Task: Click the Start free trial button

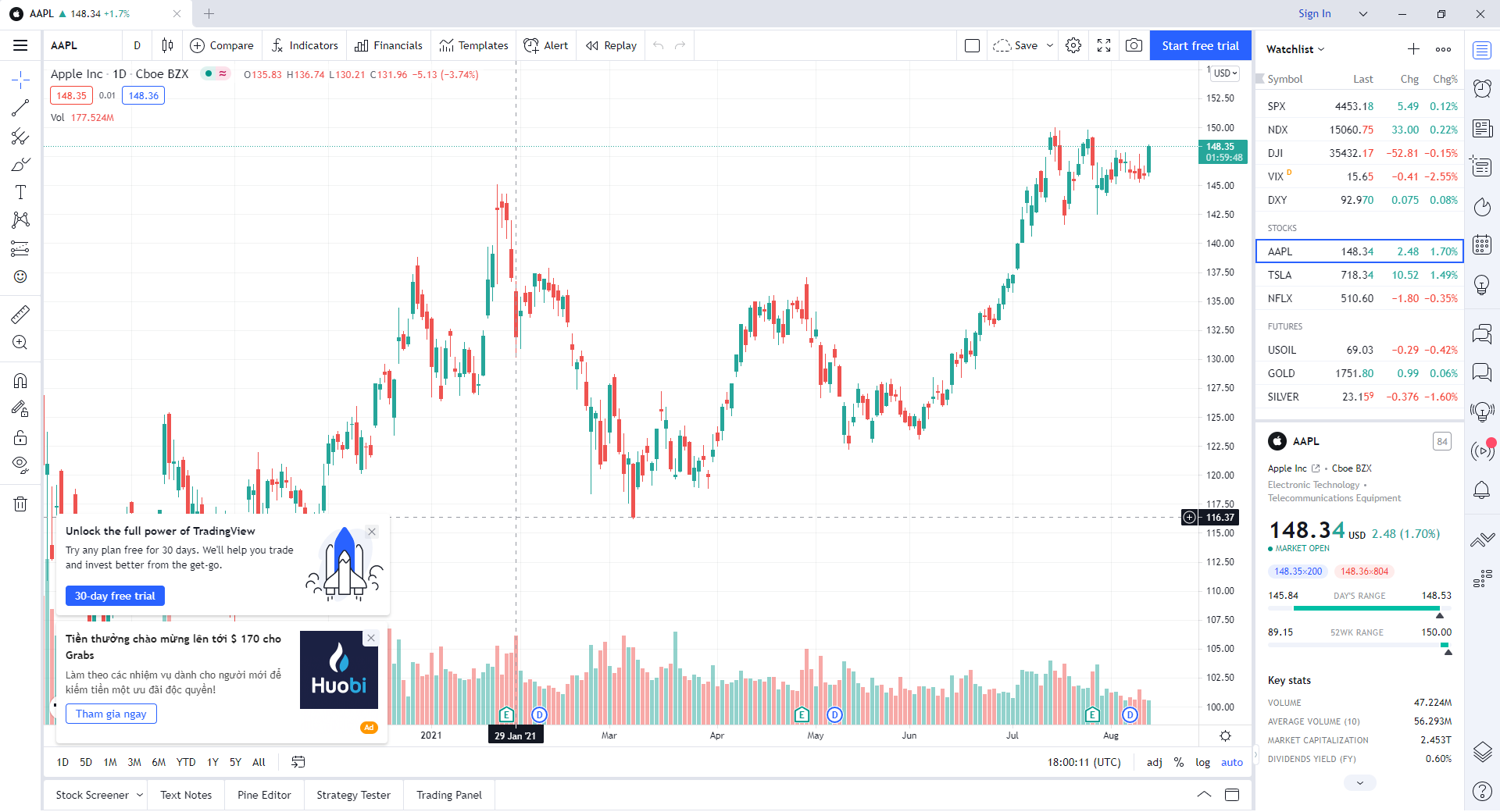Action: click(1200, 45)
